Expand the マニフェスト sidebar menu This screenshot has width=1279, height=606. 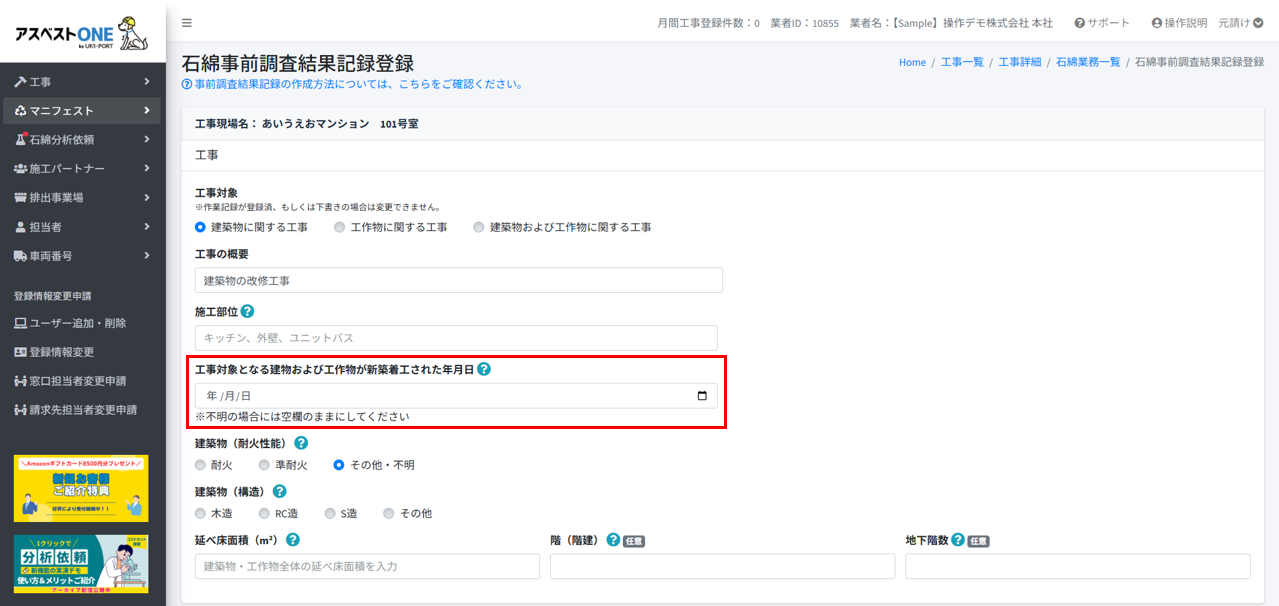point(82,111)
